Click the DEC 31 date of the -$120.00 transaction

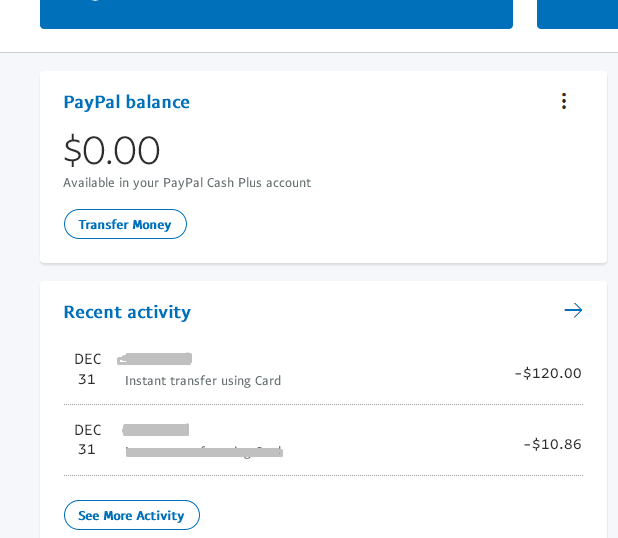(88, 369)
